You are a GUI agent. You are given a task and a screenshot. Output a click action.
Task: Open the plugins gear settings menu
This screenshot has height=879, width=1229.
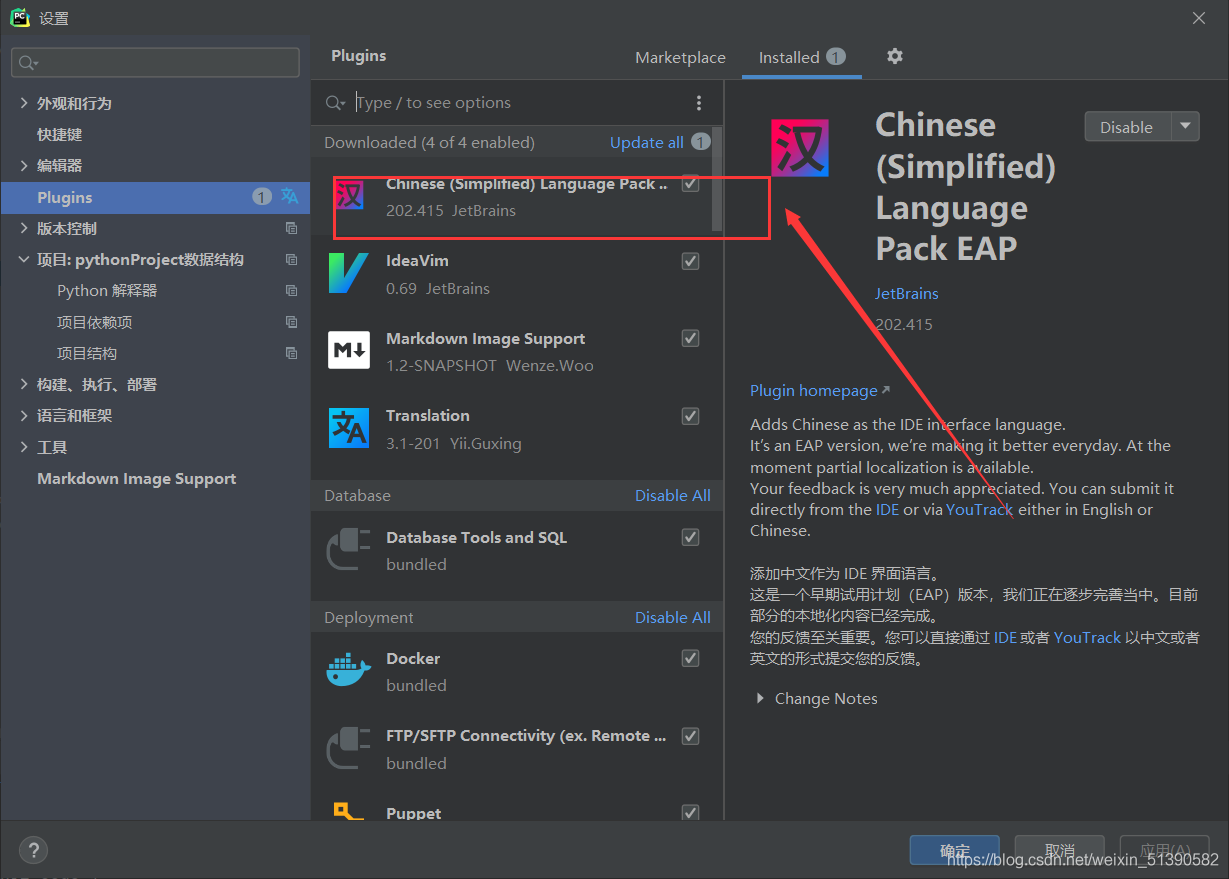[895, 56]
